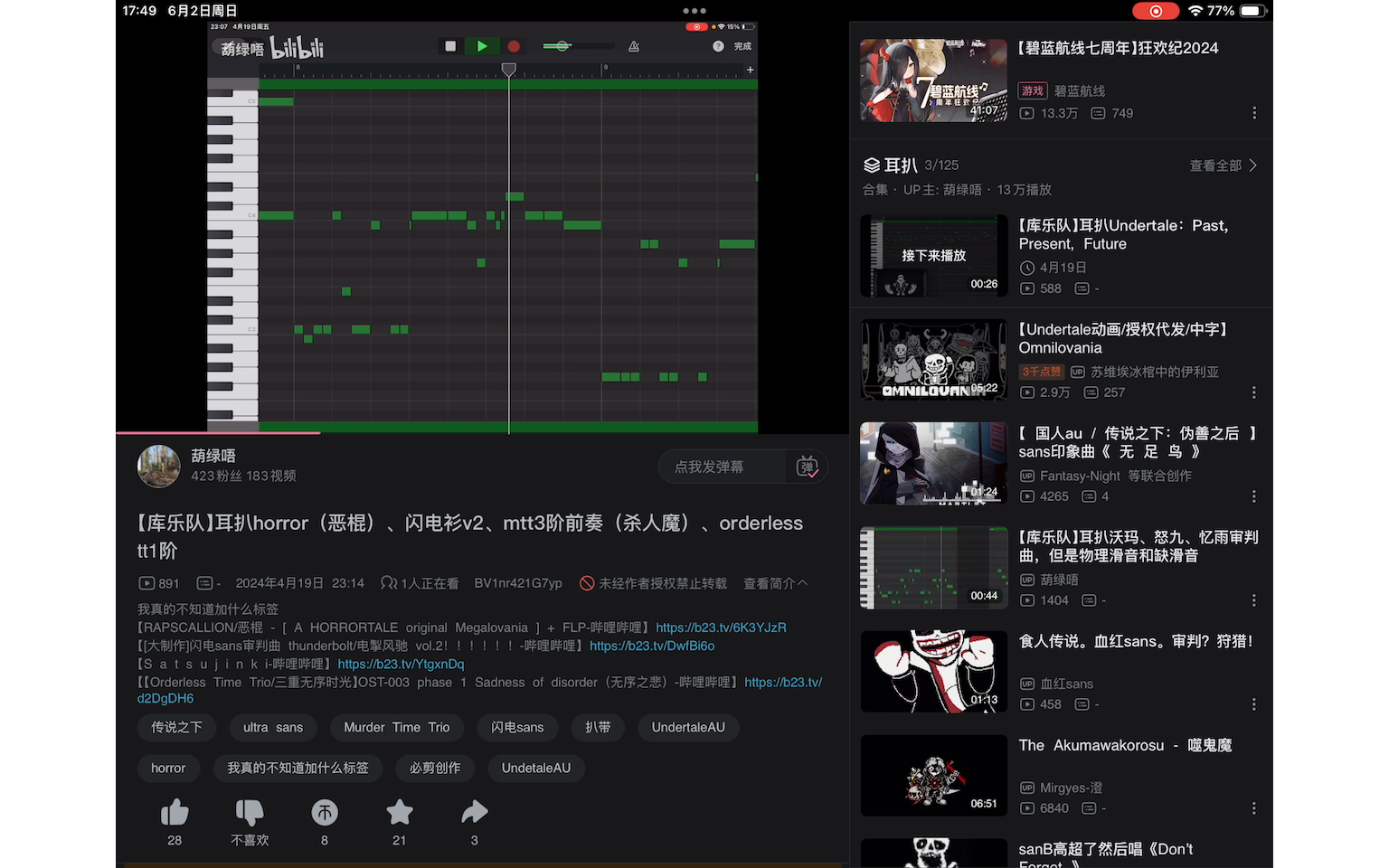
Task: Open more options for sans印象曲 video
Action: click(x=1254, y=496)
